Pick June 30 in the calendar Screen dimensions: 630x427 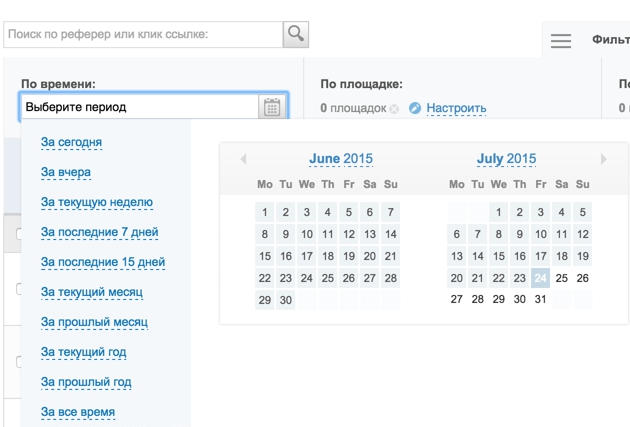pyautogui.click(x=285, y=300)
